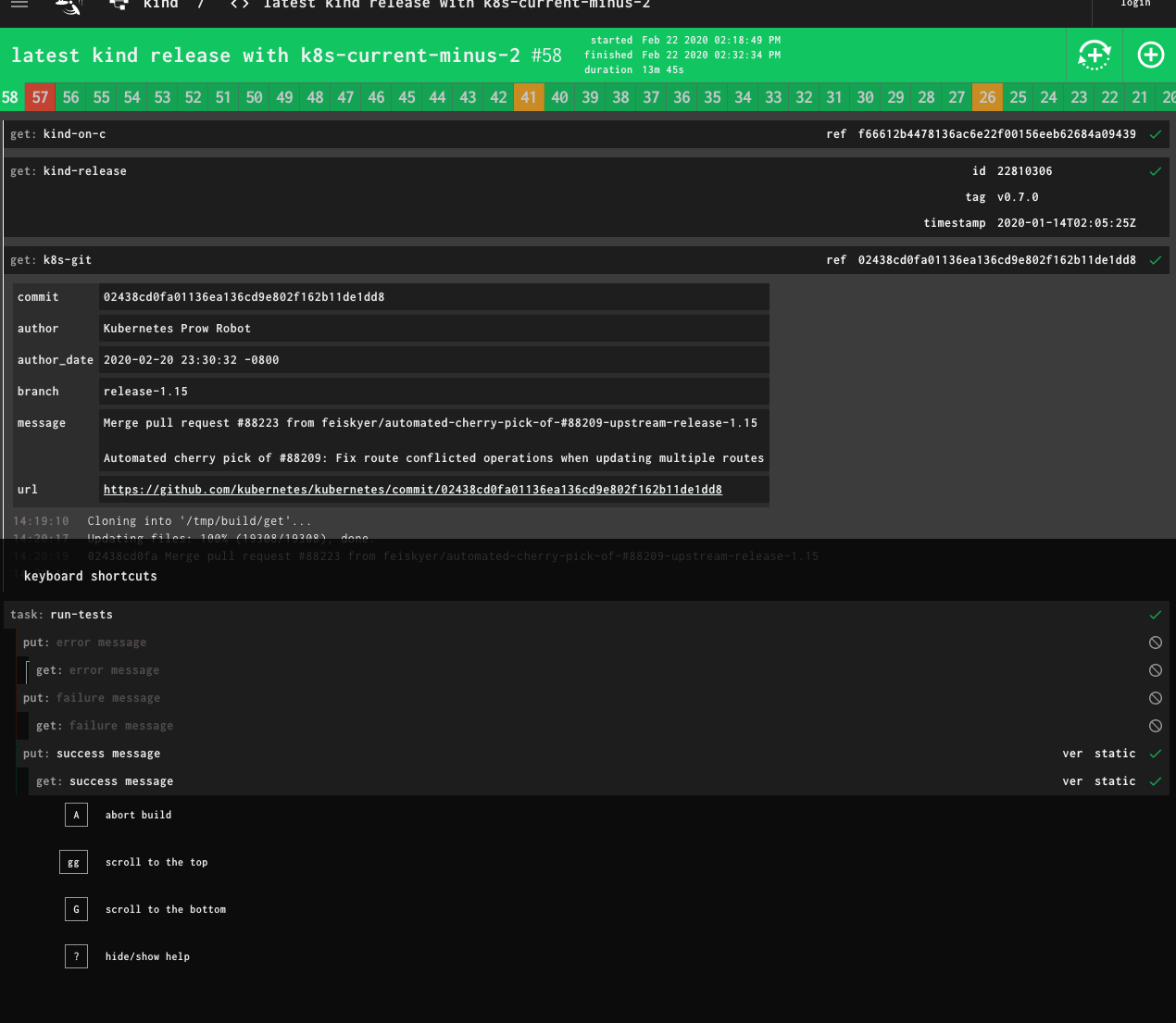
Task: Click kind-release id value '22810306'
Action: (x=1024, y=171)
